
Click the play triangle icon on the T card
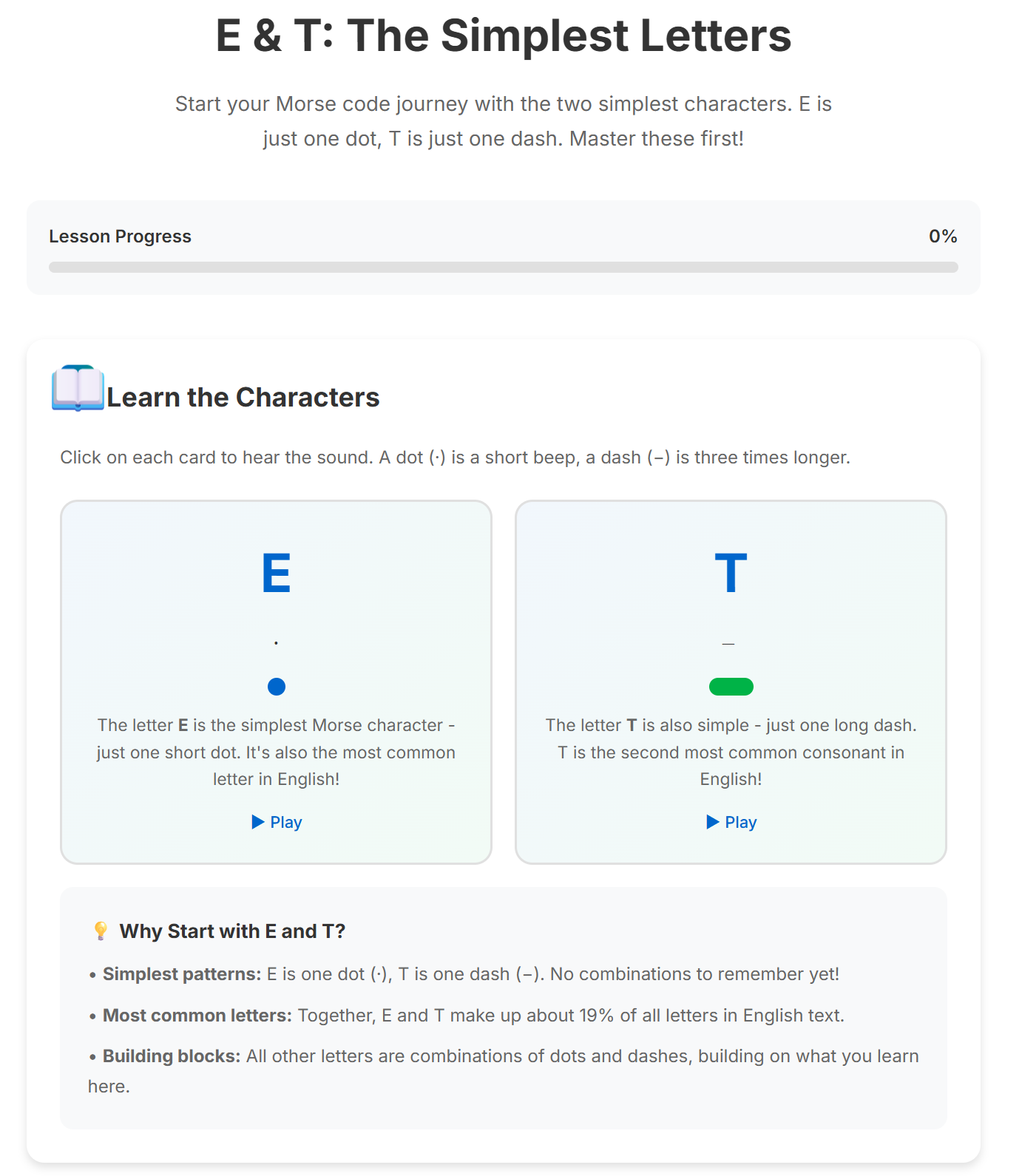point(712,821)
